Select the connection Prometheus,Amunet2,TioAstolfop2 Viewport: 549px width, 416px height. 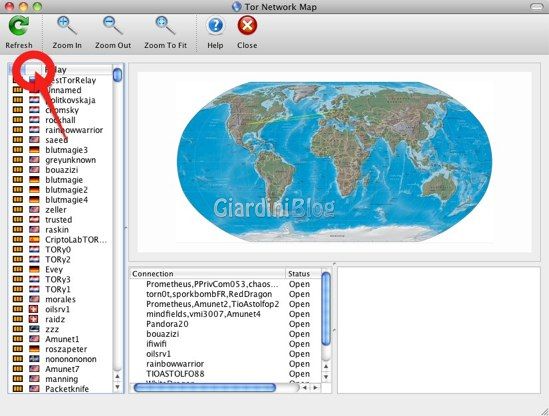click(x=213, y=304)
